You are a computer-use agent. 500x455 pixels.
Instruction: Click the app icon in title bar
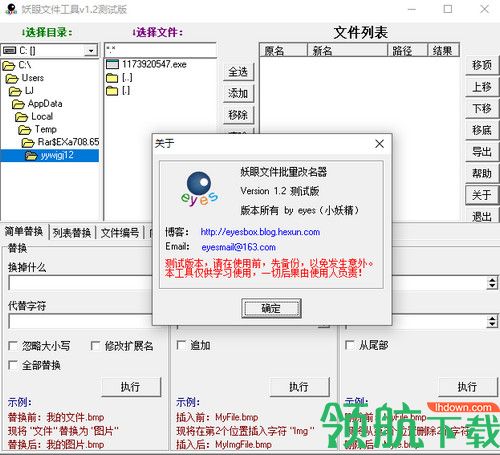(x=11, y=9)
